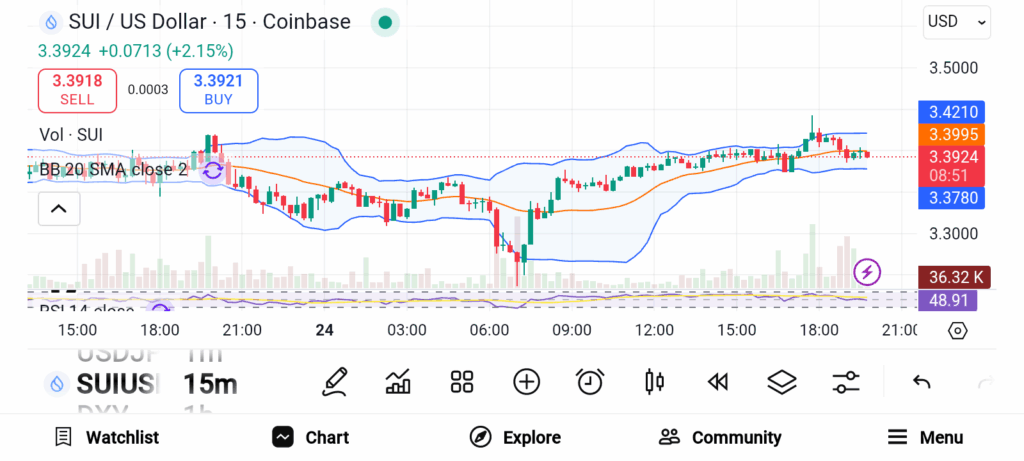This screenshot has height=461, width=1024.
Task: Open the indicators chart icon
Action: (x=398, y=381)
